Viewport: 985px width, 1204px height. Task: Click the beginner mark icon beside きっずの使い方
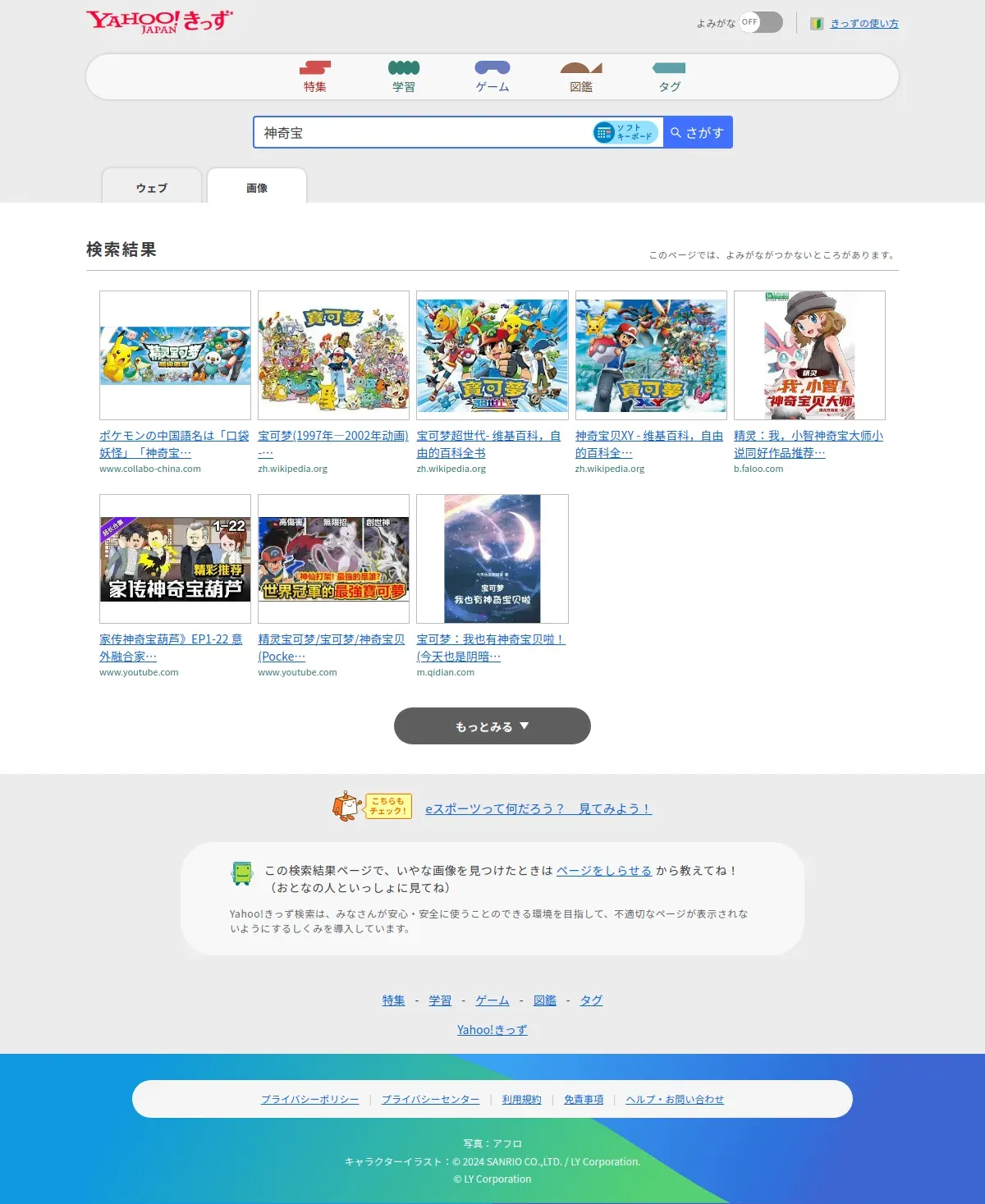pos(817,24)
